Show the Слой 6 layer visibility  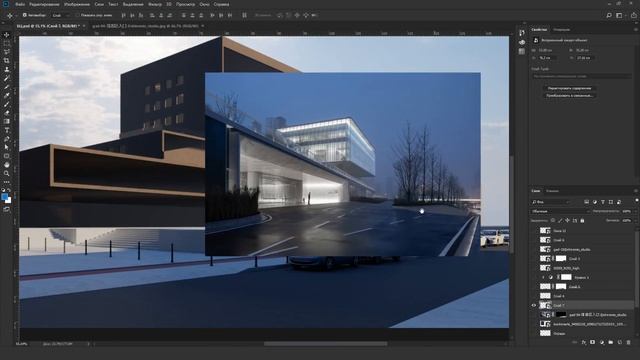pyautogui.click(x=533, y=287)
